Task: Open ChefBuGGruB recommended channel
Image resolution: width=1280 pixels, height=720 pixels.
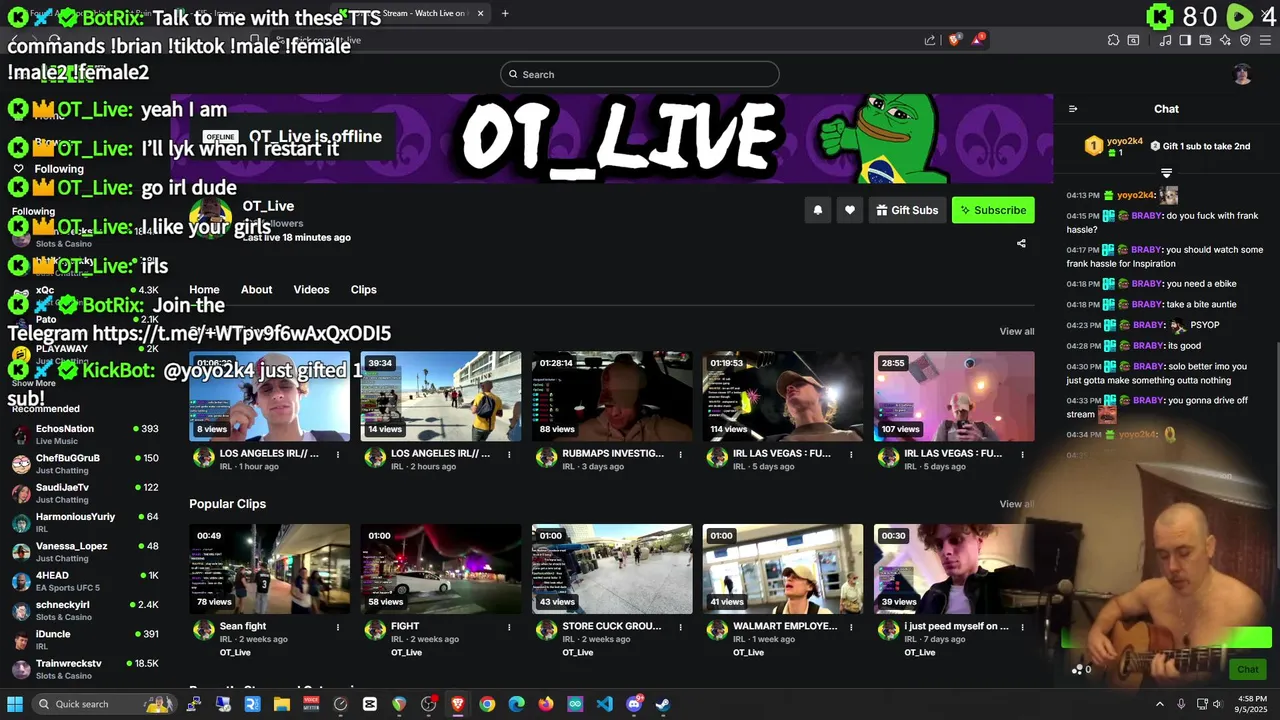Action: [x=85, y=464]
